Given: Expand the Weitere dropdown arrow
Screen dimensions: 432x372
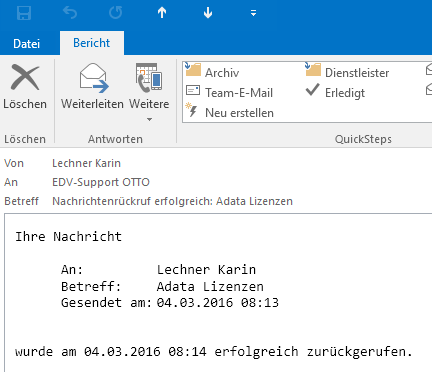Looking at the screenshot, I should point(149,119).
